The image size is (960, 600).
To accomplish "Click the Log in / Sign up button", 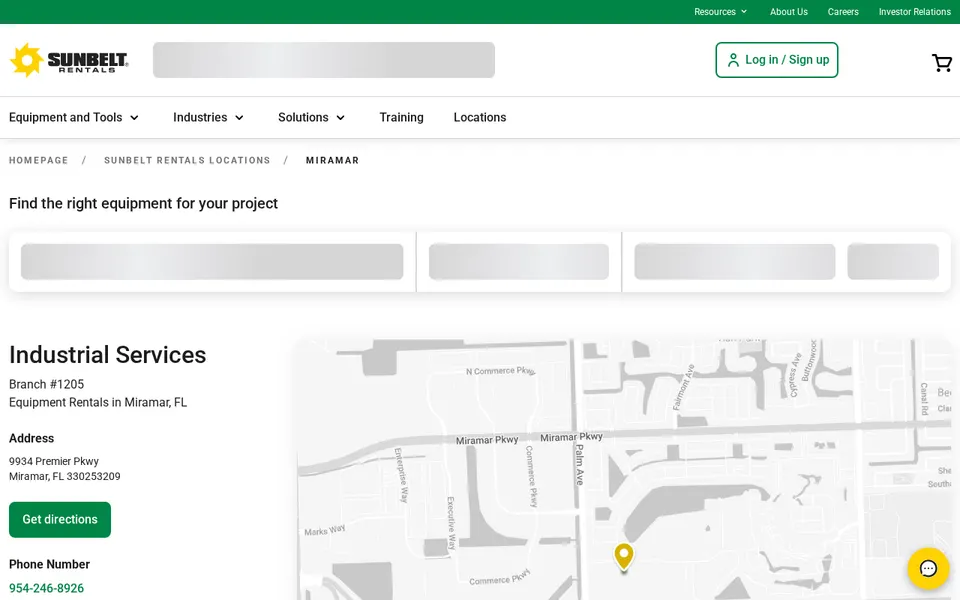I will (x=776, y=60).
